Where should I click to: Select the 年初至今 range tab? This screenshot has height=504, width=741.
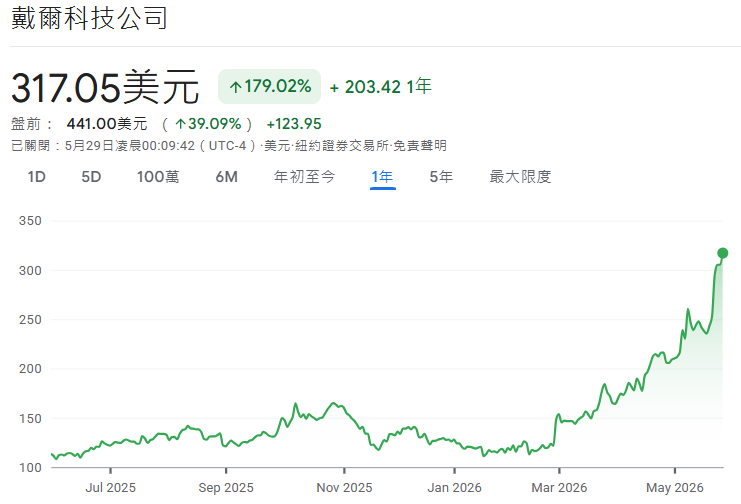click(x=304, y=177)
